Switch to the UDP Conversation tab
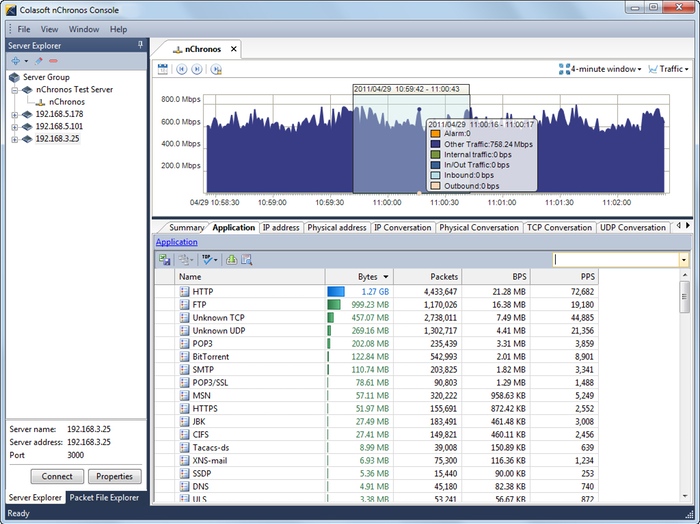Screen dimensions: 700x524 [633, 228]
